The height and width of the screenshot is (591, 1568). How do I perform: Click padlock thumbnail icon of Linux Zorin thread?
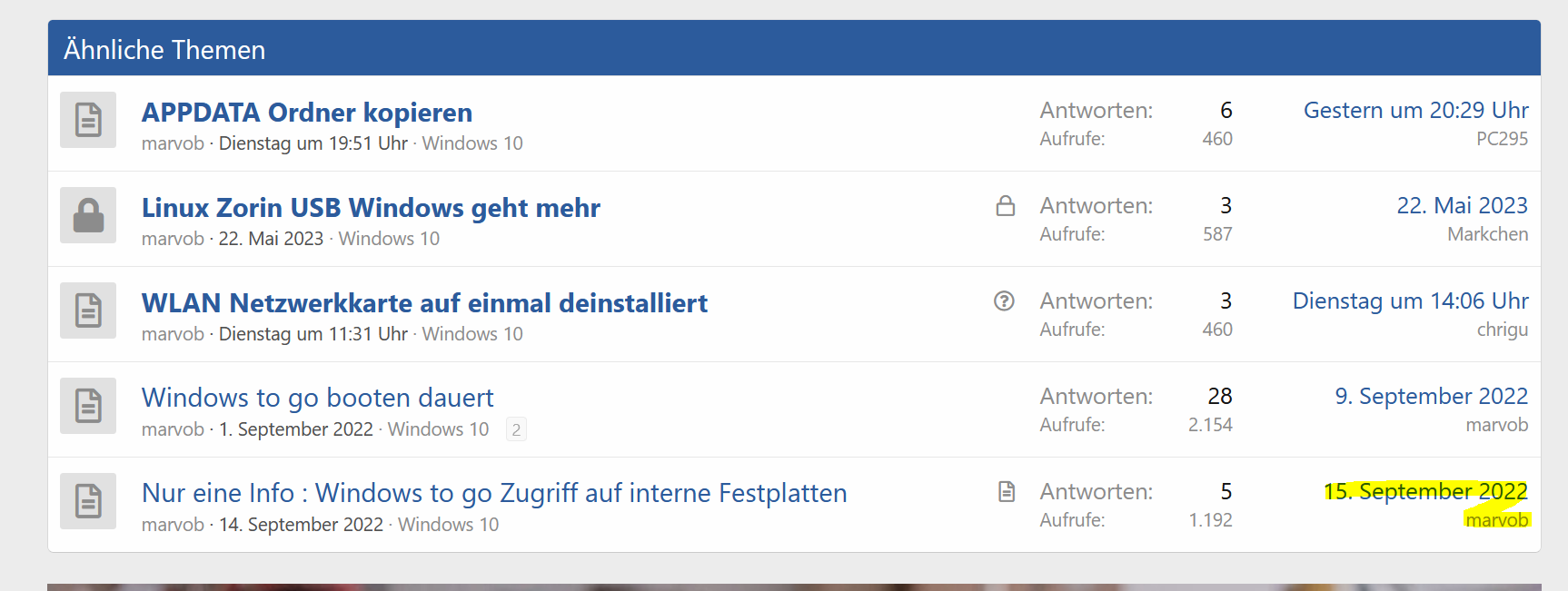point(88,215)
